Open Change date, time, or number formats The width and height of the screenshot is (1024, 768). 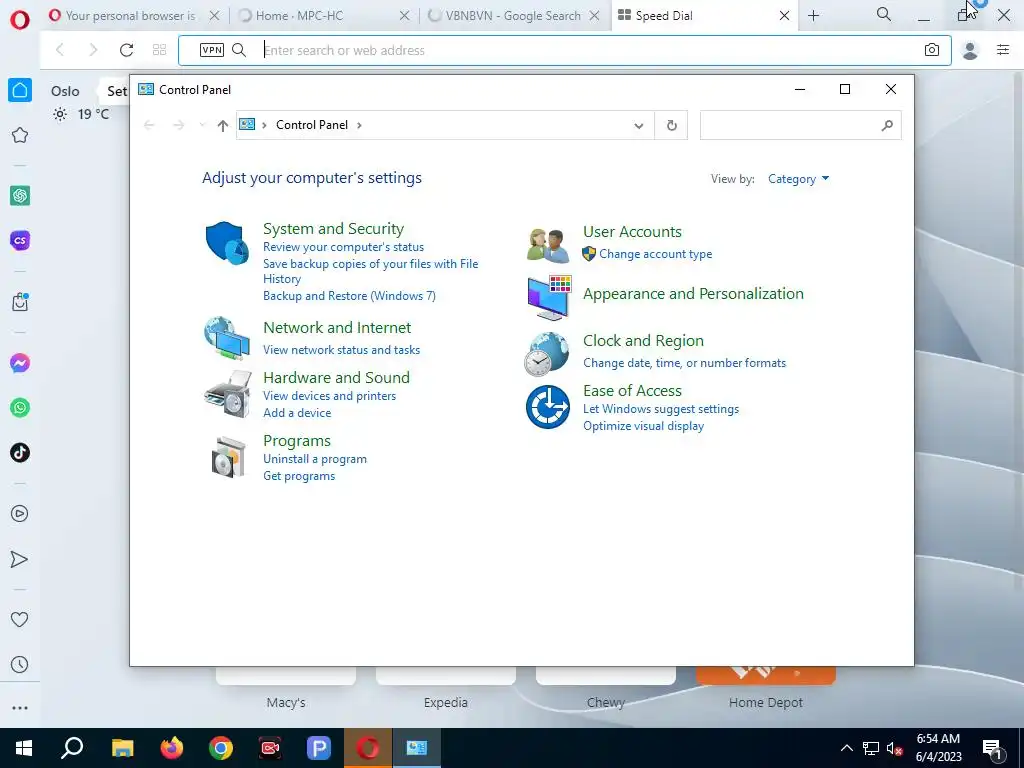pyautogui.click(x=684, y=363)
